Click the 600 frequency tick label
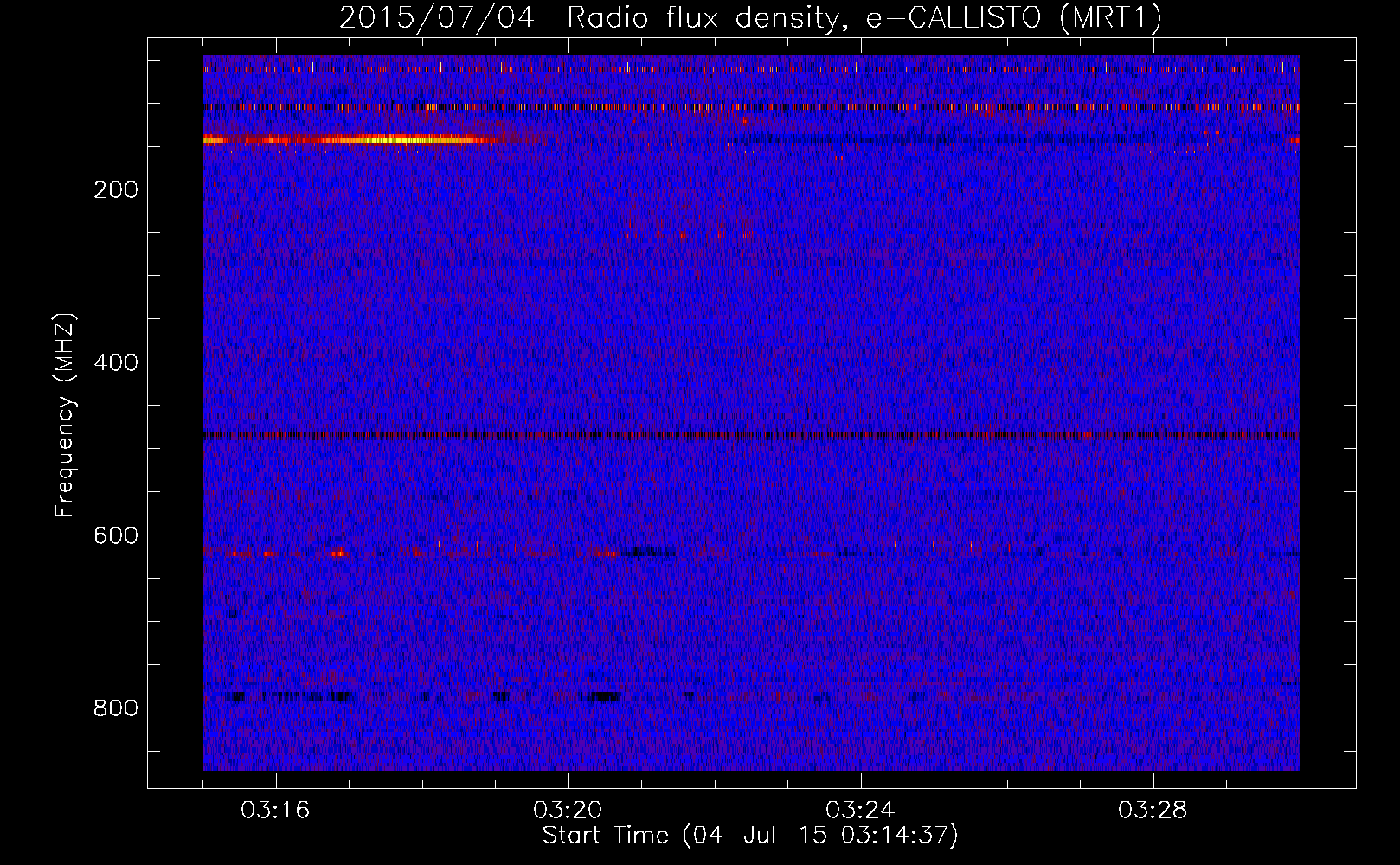Viewport: 1400px width, 865px height. tap(116, 535)
